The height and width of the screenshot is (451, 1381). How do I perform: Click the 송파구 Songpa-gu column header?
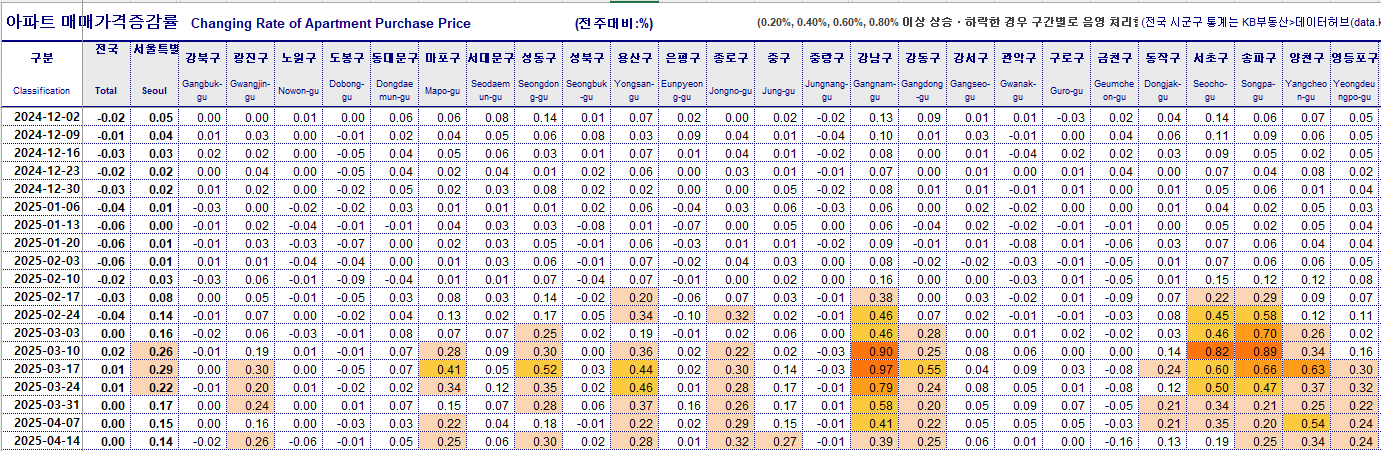1258,73
